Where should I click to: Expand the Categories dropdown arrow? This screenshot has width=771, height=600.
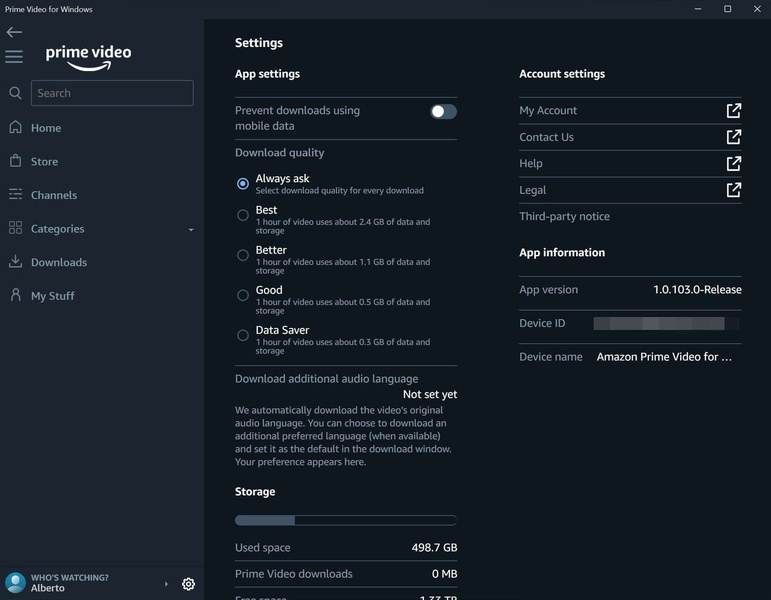[191, 230]
